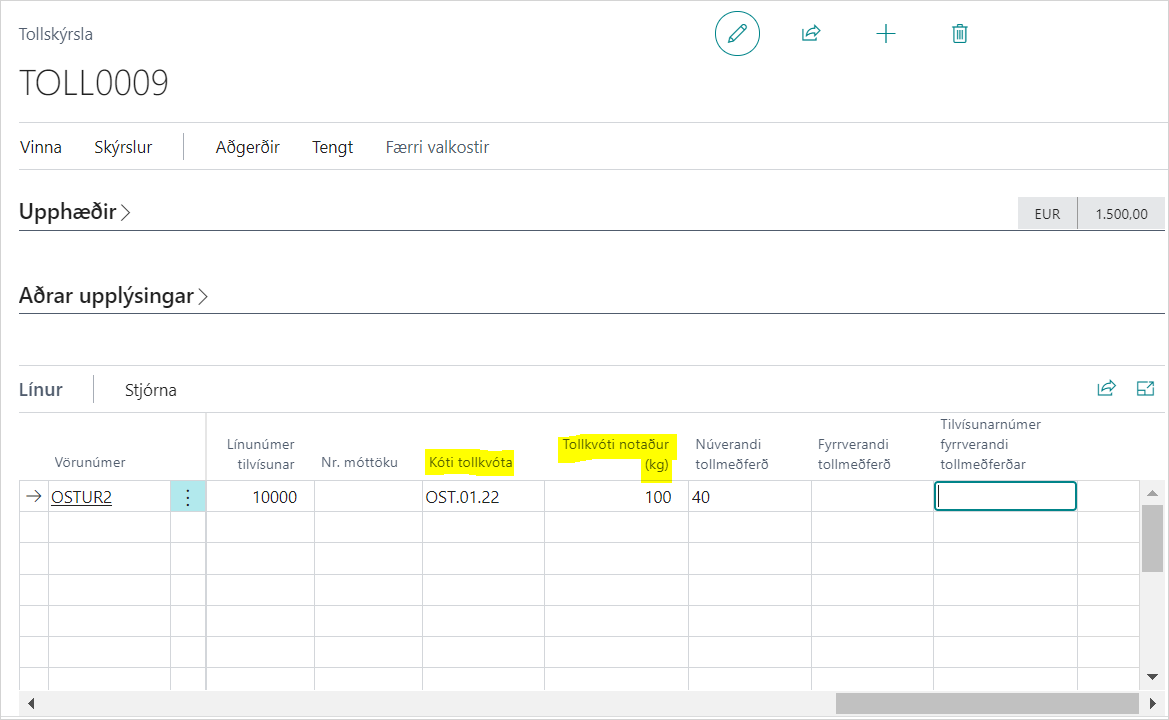Click the share icon in Línur section
This screenshot has height=720, width=1169.
[x=1106, y=389]
